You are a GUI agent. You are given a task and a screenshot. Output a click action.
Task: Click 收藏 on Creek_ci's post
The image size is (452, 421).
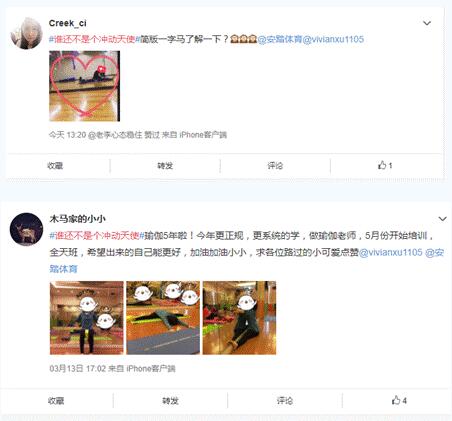tap(55, 165)
